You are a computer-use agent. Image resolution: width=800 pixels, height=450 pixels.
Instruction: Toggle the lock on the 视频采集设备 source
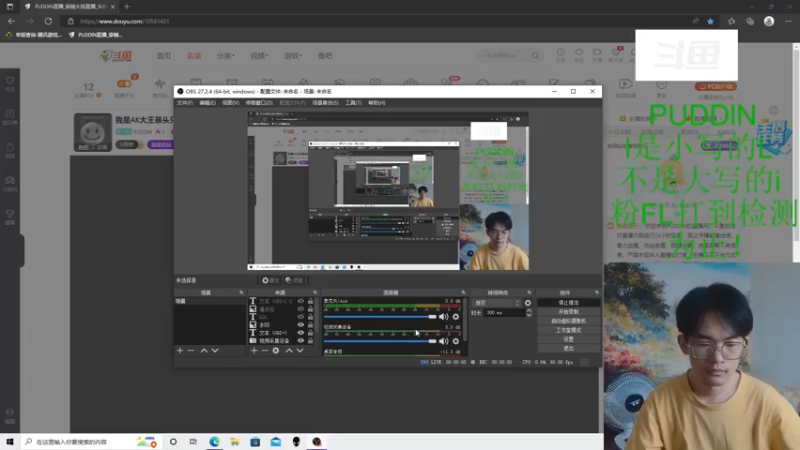(310, 340)
